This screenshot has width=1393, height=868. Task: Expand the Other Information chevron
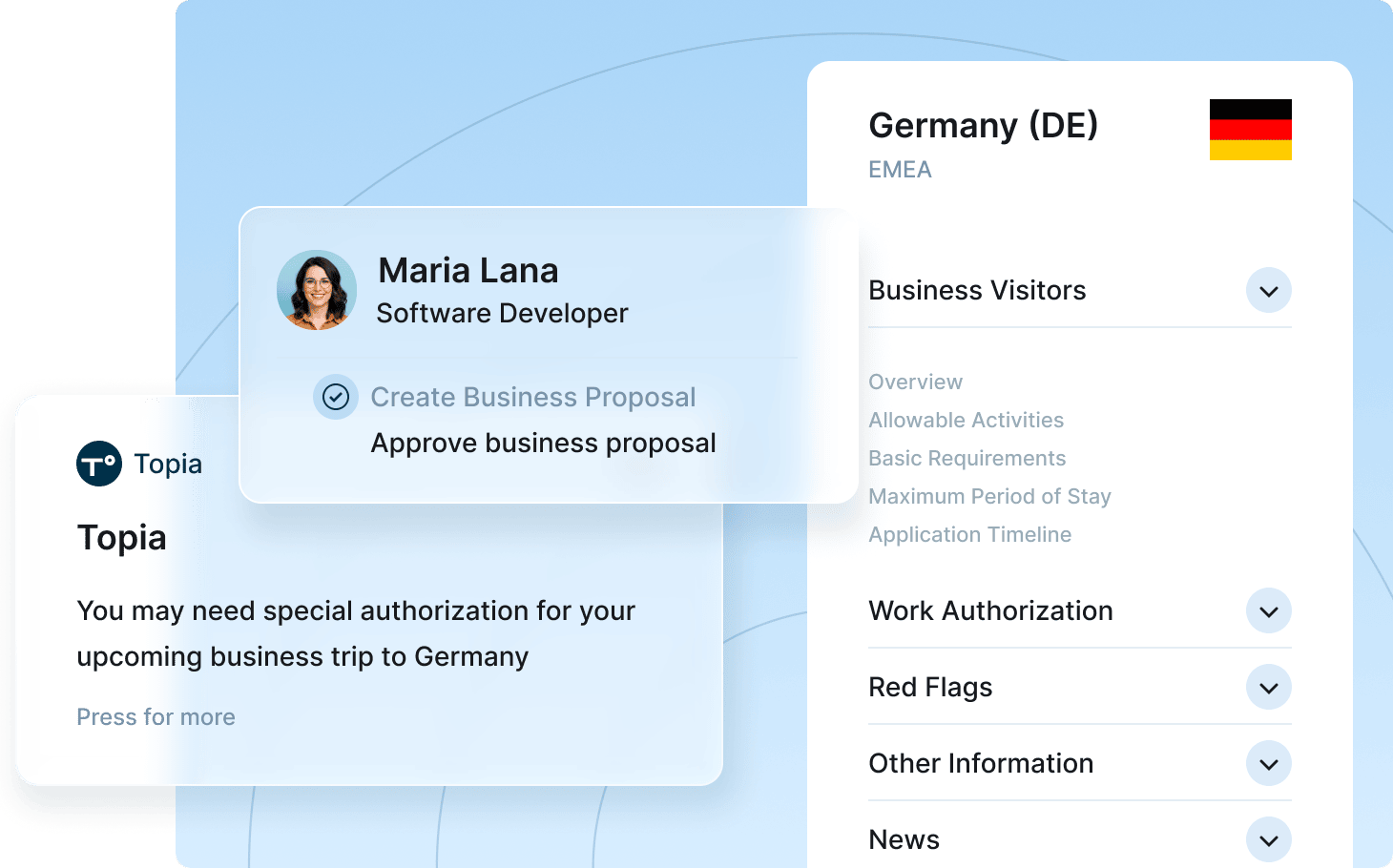[x=1268, y=764]
